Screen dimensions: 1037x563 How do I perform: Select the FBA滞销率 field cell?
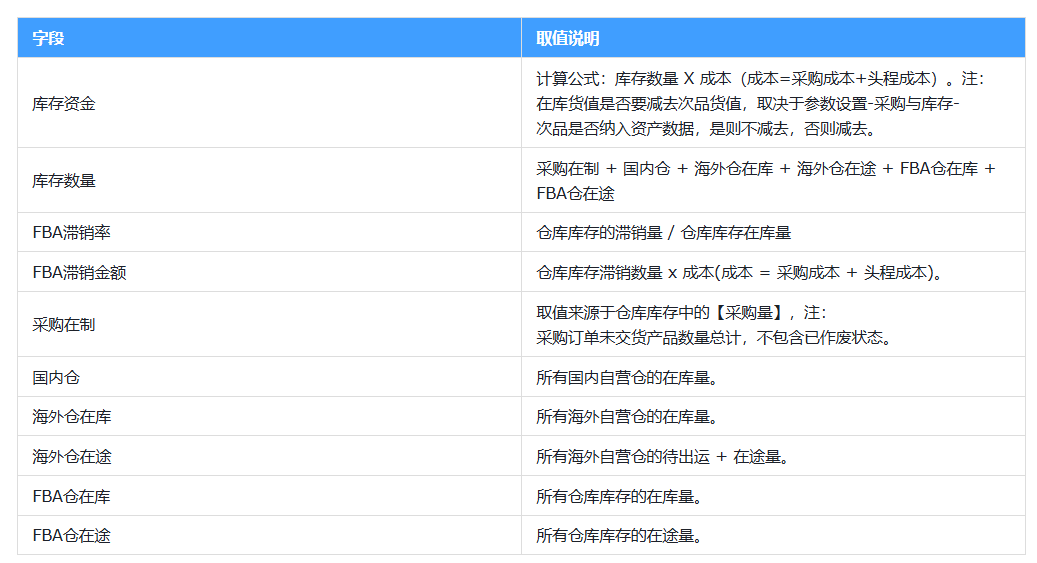pyautogui.click(x=269, y=233)
